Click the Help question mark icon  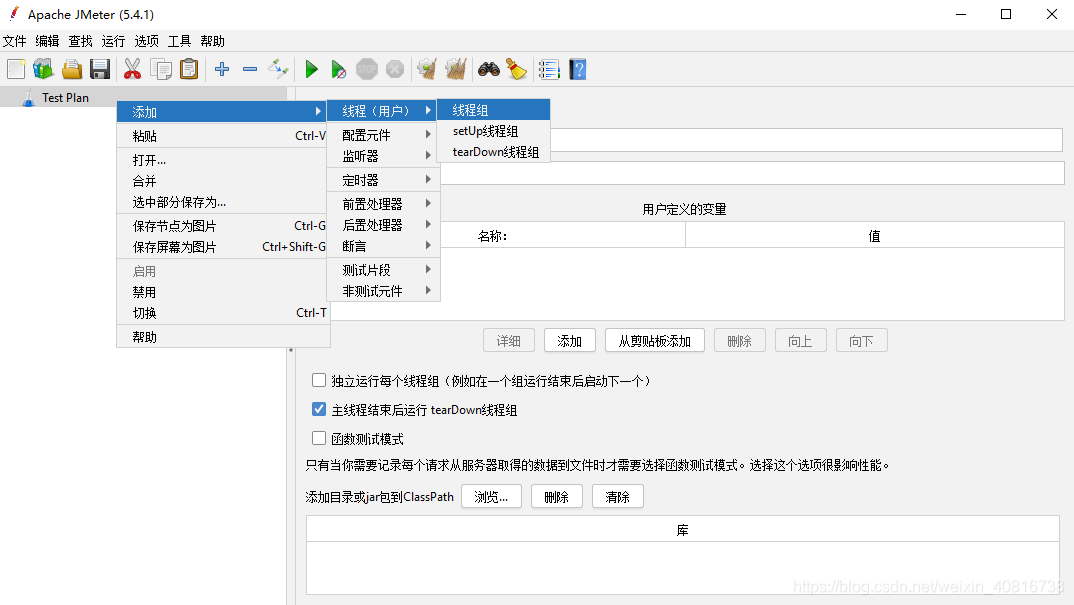click(577, 69)
